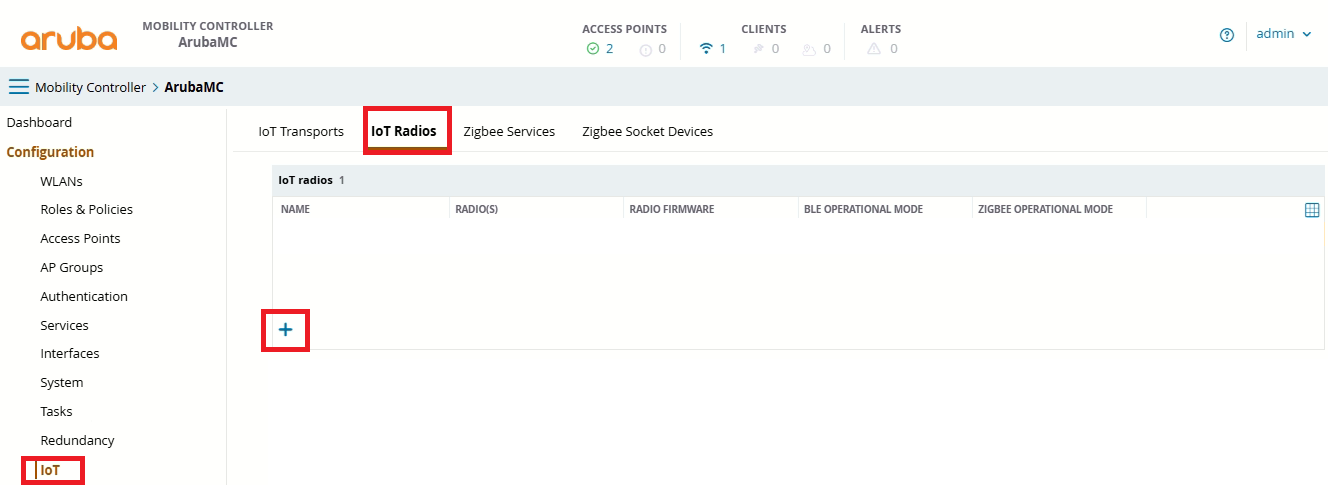1328x485 pixels.
Task: Open the help question mark icon
Action: pos(1227,35)
